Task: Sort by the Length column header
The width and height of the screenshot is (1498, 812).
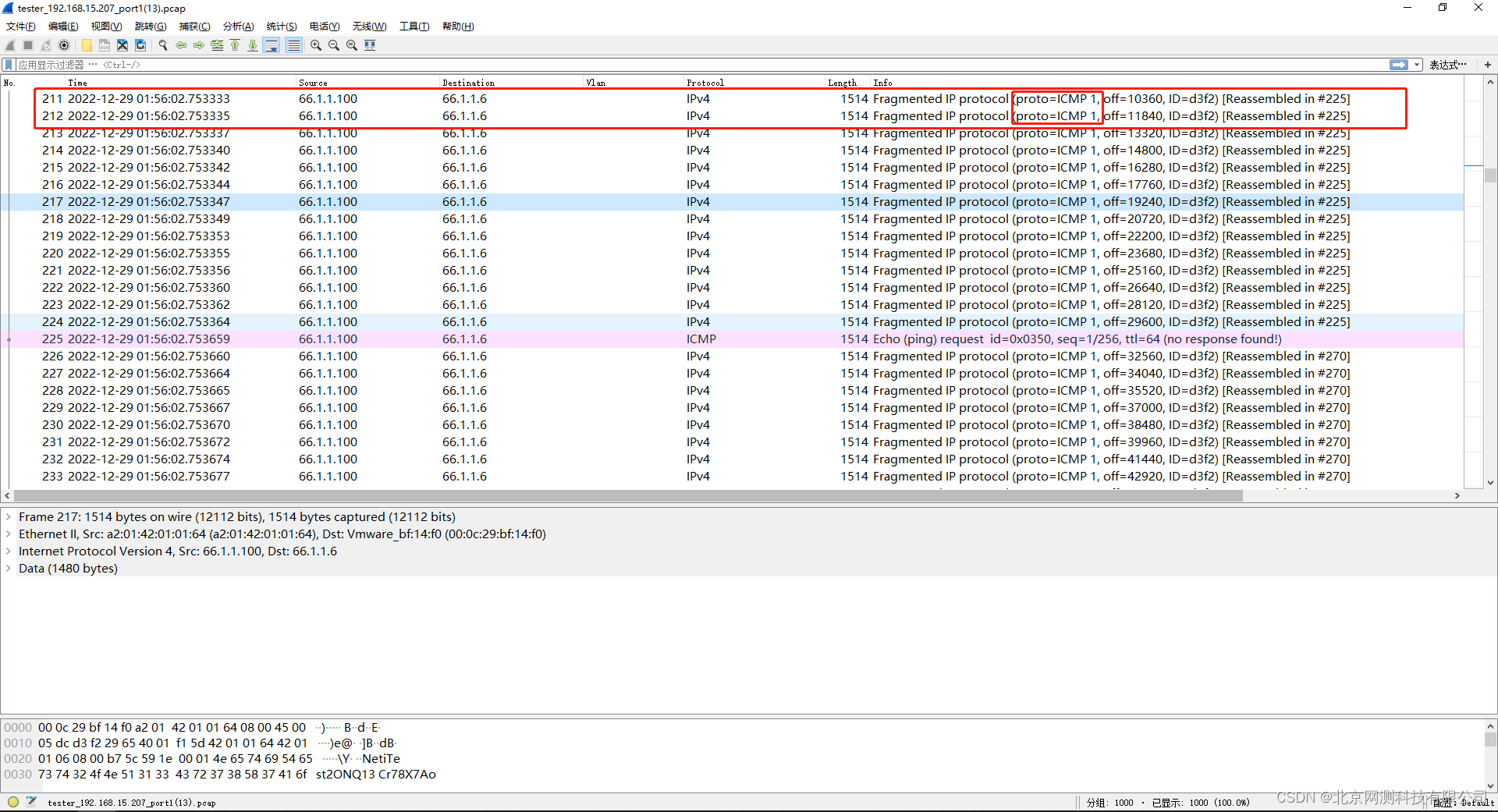Action: 848,83
